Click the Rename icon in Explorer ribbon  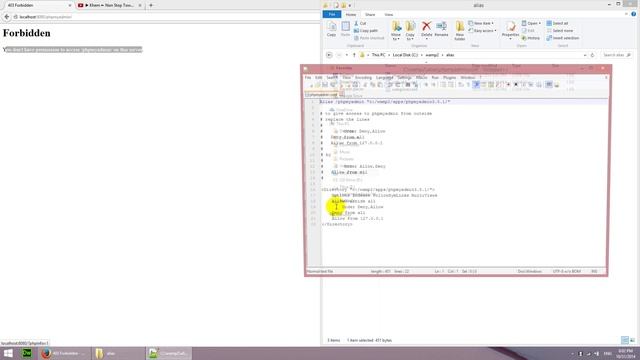click(441, 29)
